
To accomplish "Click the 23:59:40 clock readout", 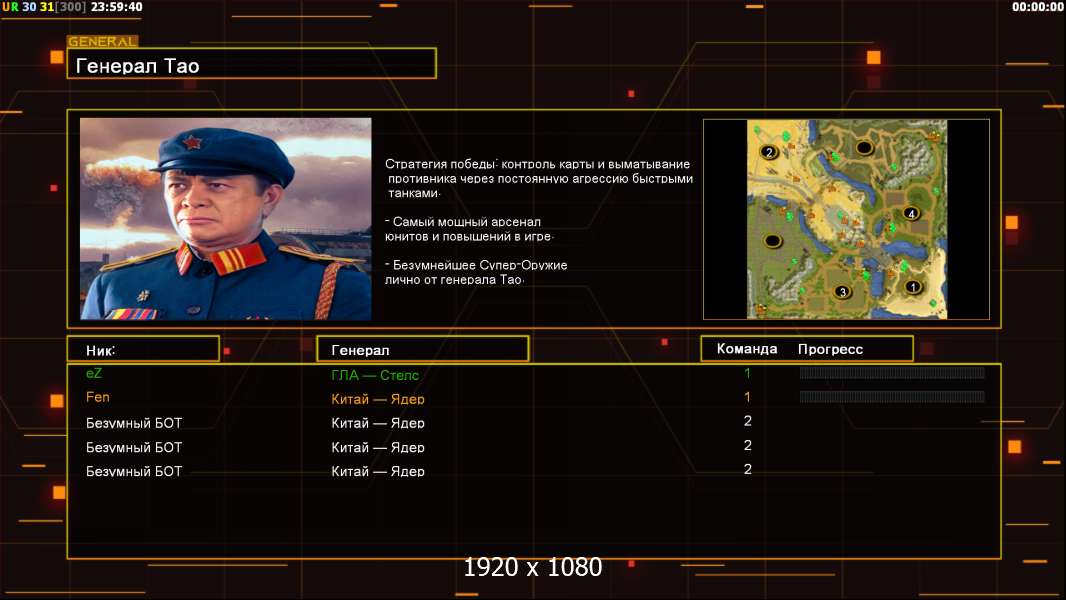I will pos(116,7).
